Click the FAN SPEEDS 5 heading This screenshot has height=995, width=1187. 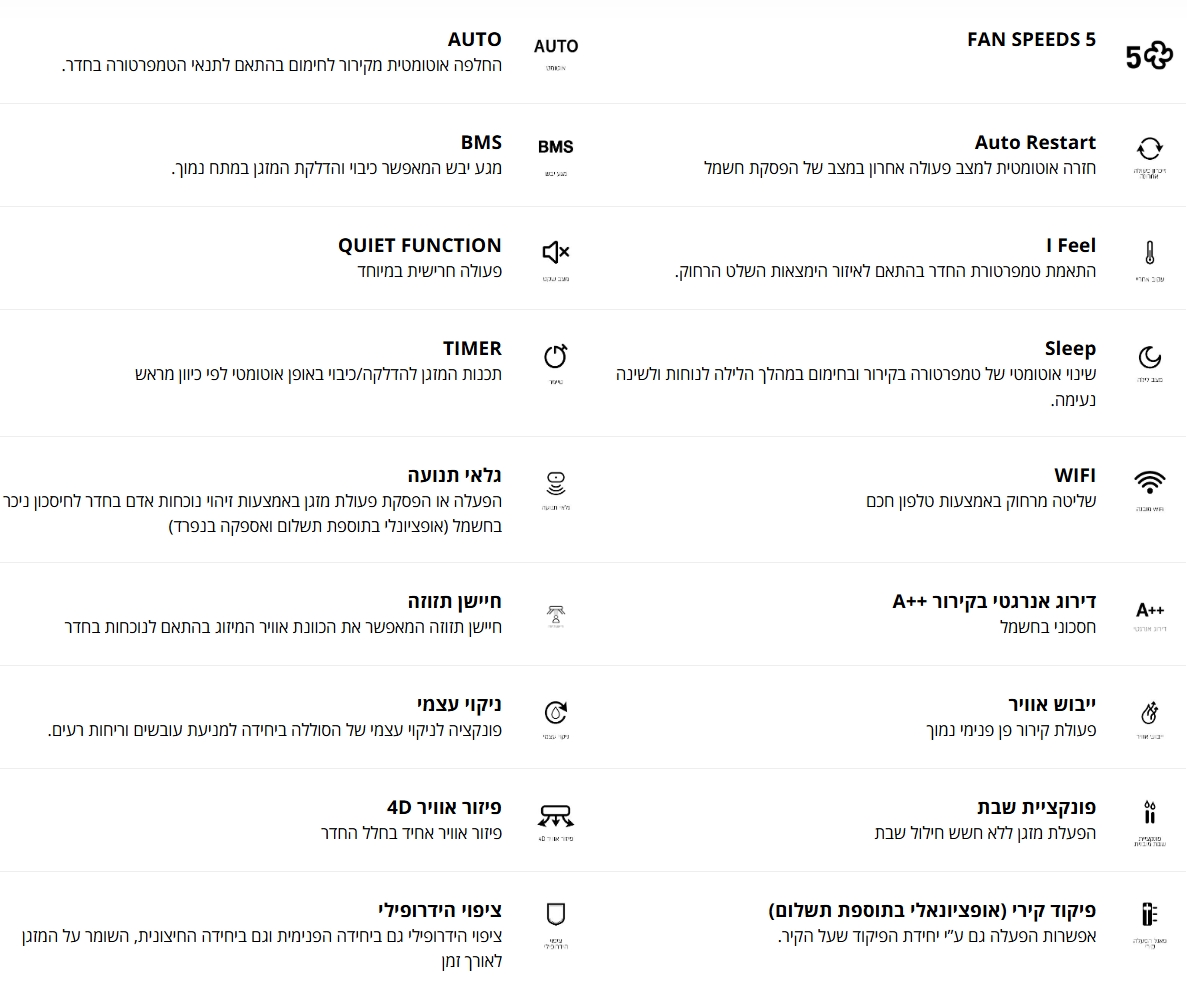[x=1031, y=39]
